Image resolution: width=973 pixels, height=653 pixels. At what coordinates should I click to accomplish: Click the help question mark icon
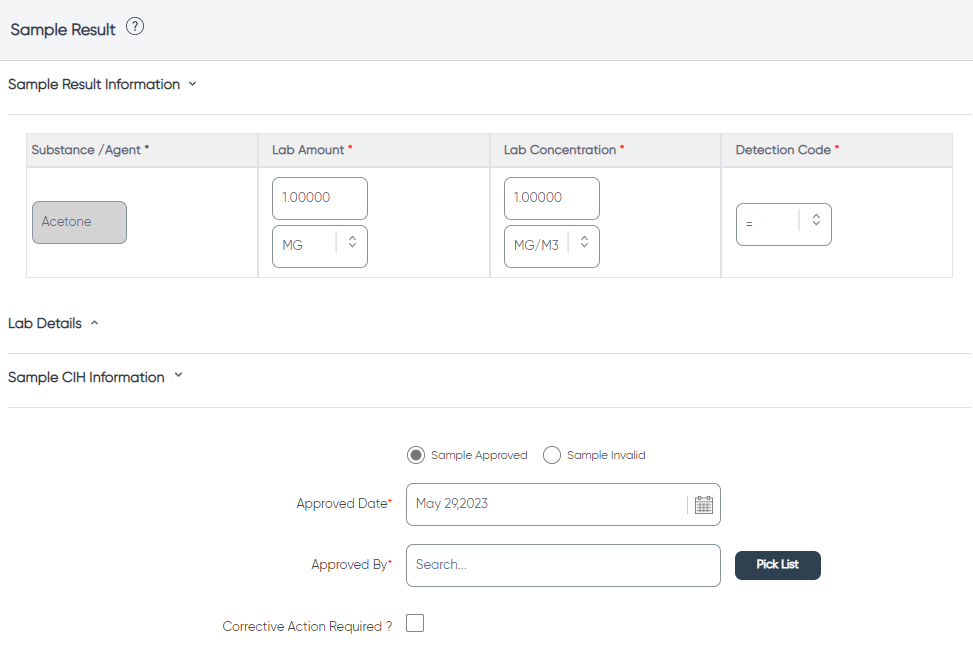click(135, 27)
